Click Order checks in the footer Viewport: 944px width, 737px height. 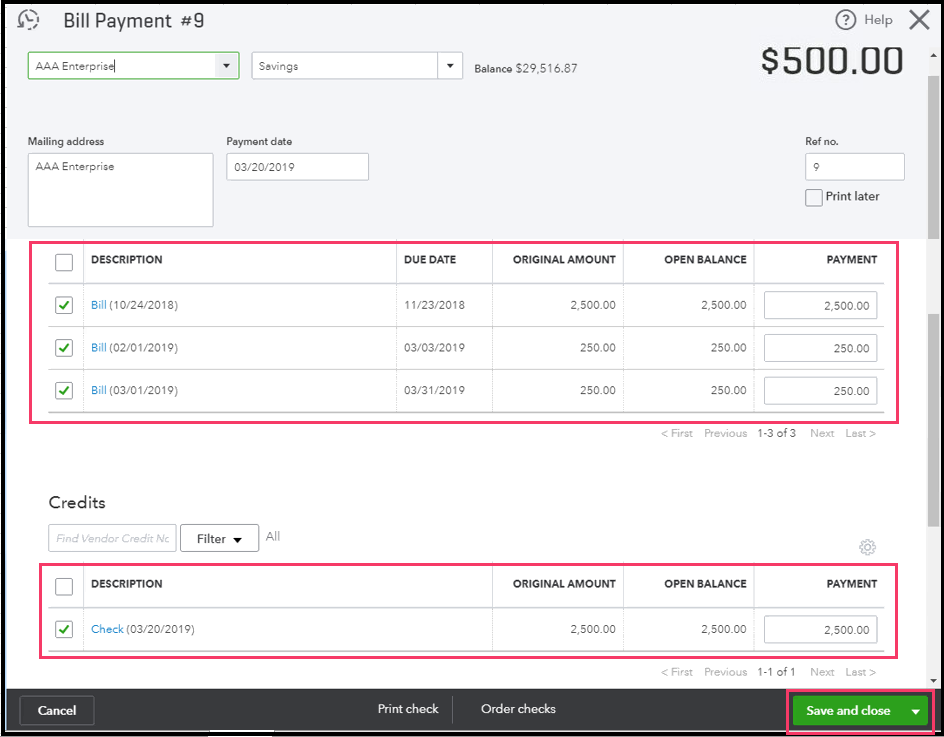[518, 709]
